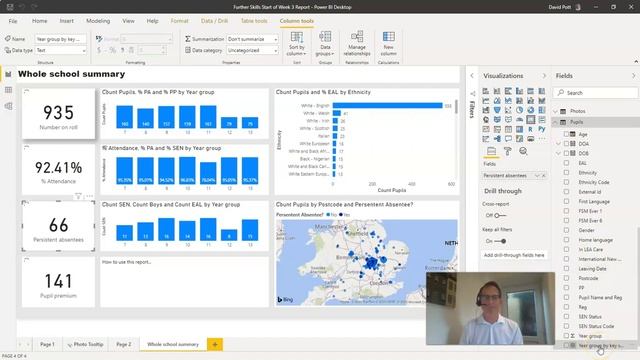Image resolution: width=640 pixels, height=360 pixels.
Task: Open the Format paint roller pane
Action: (x=507, y=151)
